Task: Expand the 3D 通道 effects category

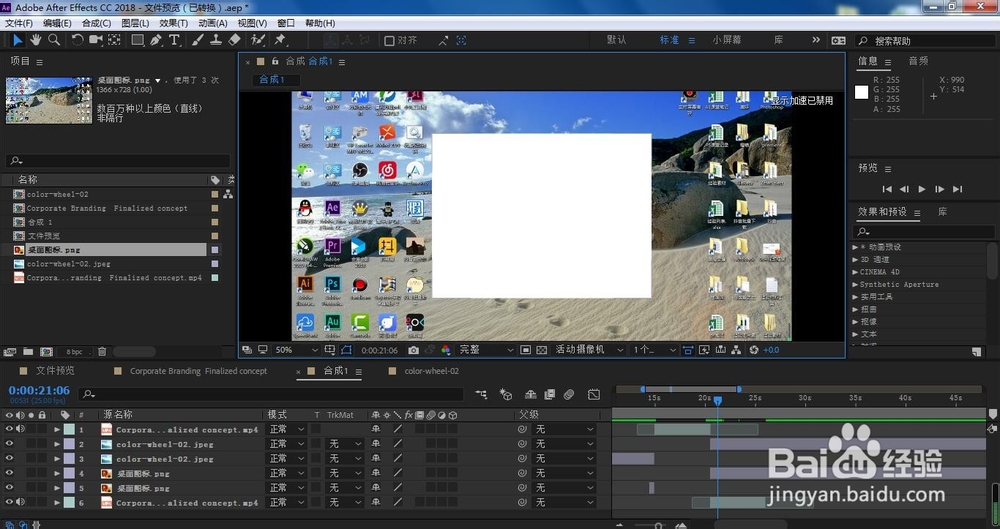Action: [x=856, y=260]
